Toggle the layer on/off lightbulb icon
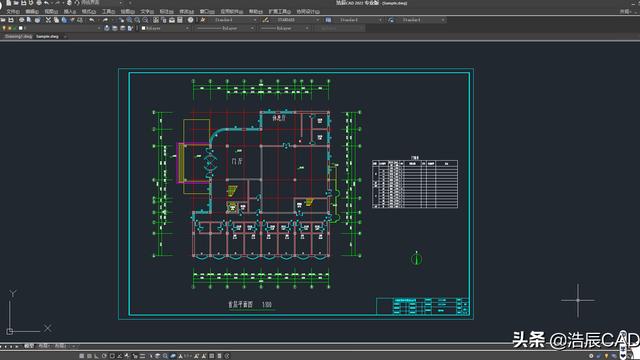This screenshot has height=360, width=640. (4, 28)
